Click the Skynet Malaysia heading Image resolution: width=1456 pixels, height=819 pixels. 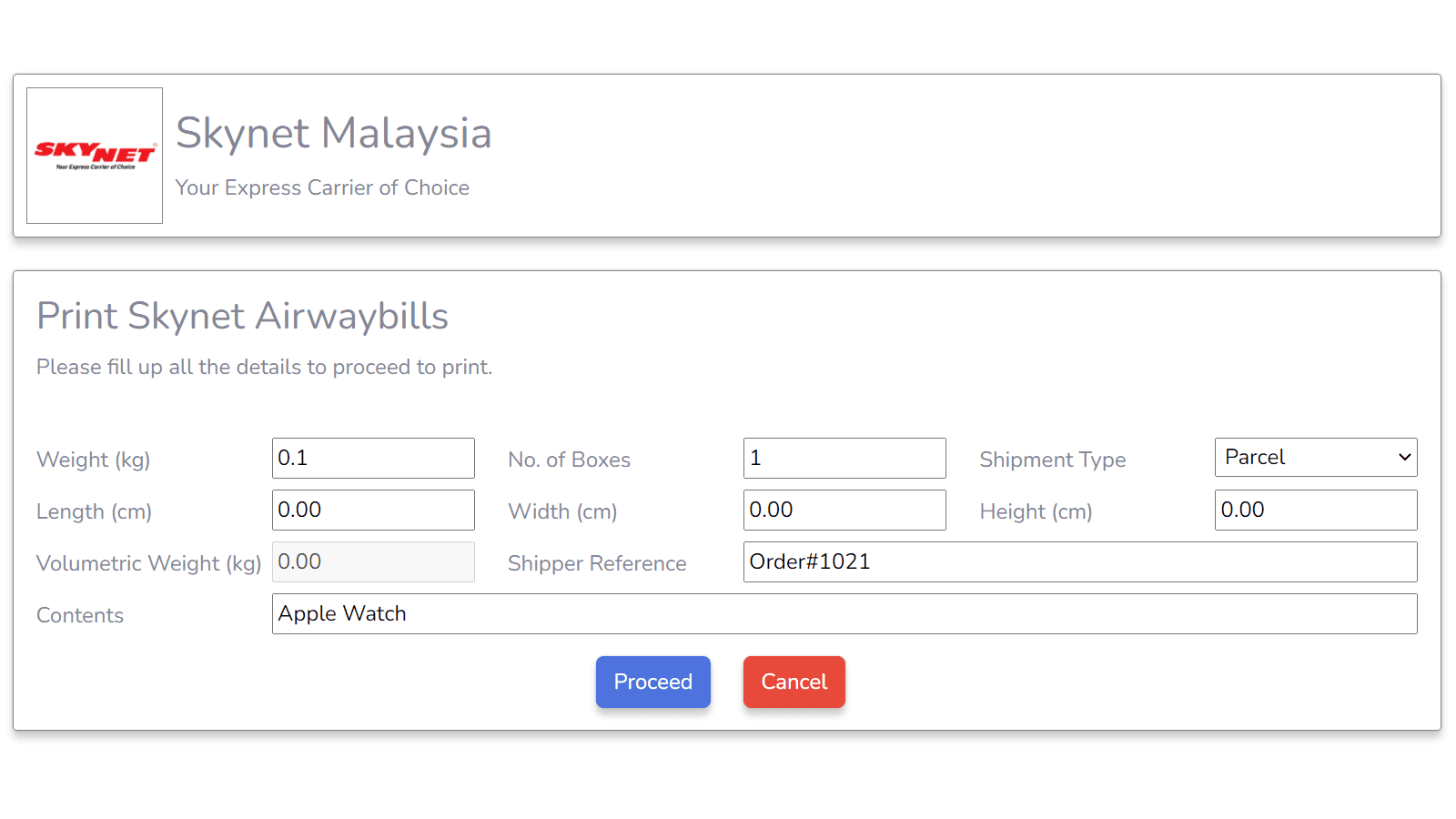click(333, 134)
